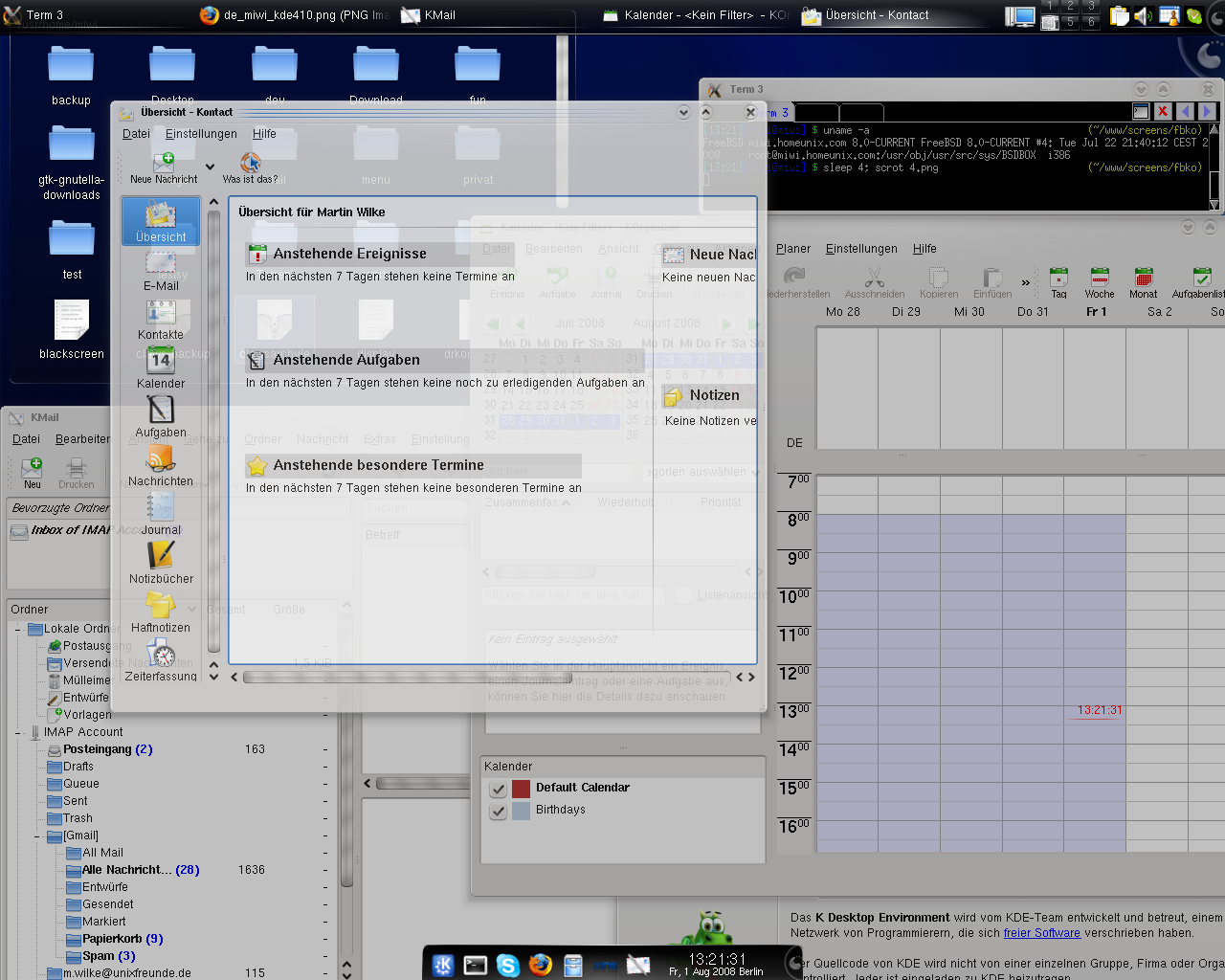The height and width of the screenshot is (980, 1225).
Task: Collapse the [Gmail] folder node
Action: pyautogui.click(x=36, y=835)
